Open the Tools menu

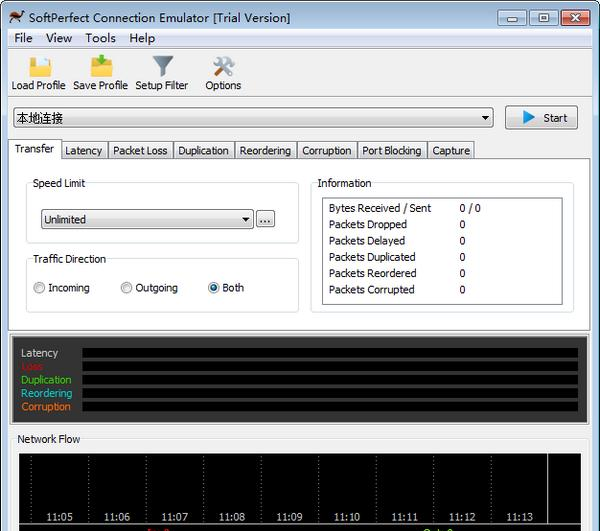point(100,38)
